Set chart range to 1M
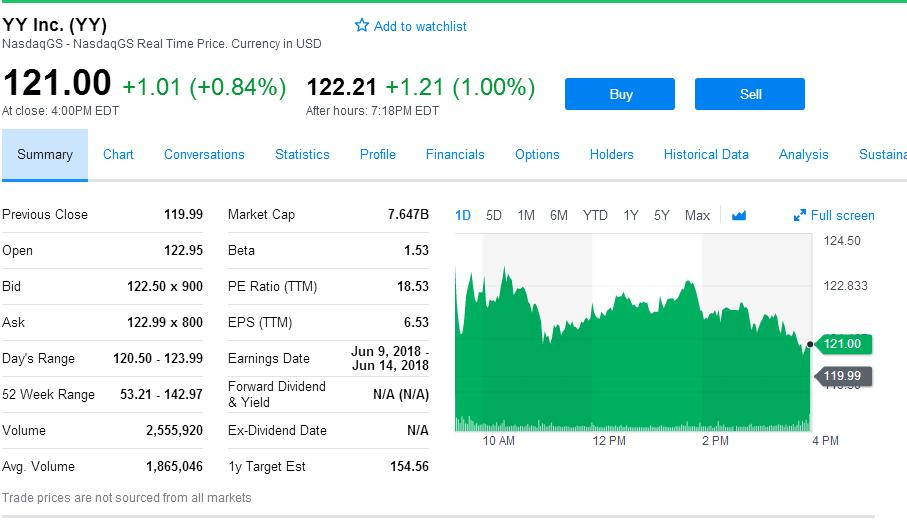907x520 pixels. [x=526, y=215]
